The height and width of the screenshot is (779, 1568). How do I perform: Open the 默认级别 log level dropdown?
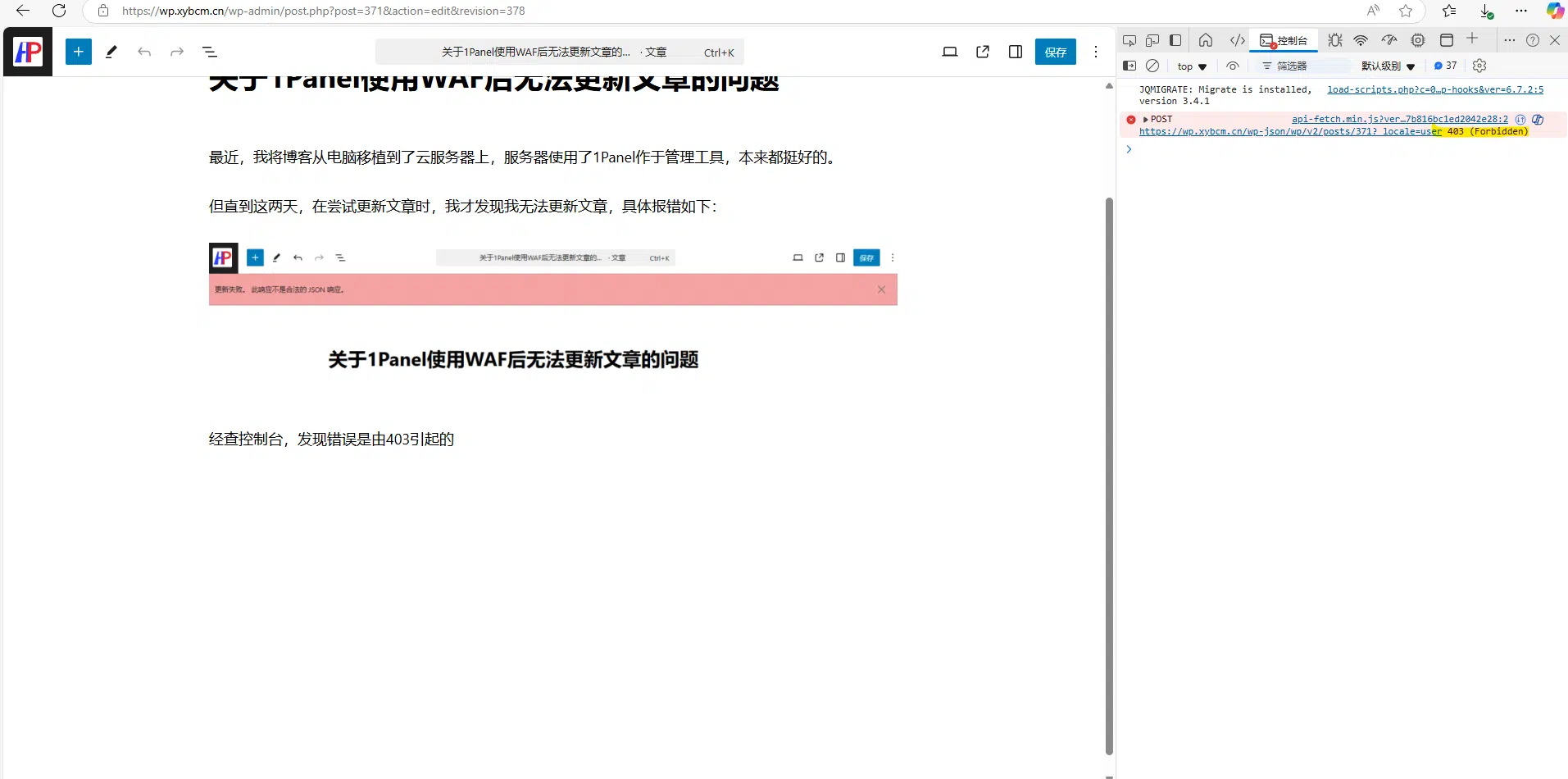coord(1388,66)
